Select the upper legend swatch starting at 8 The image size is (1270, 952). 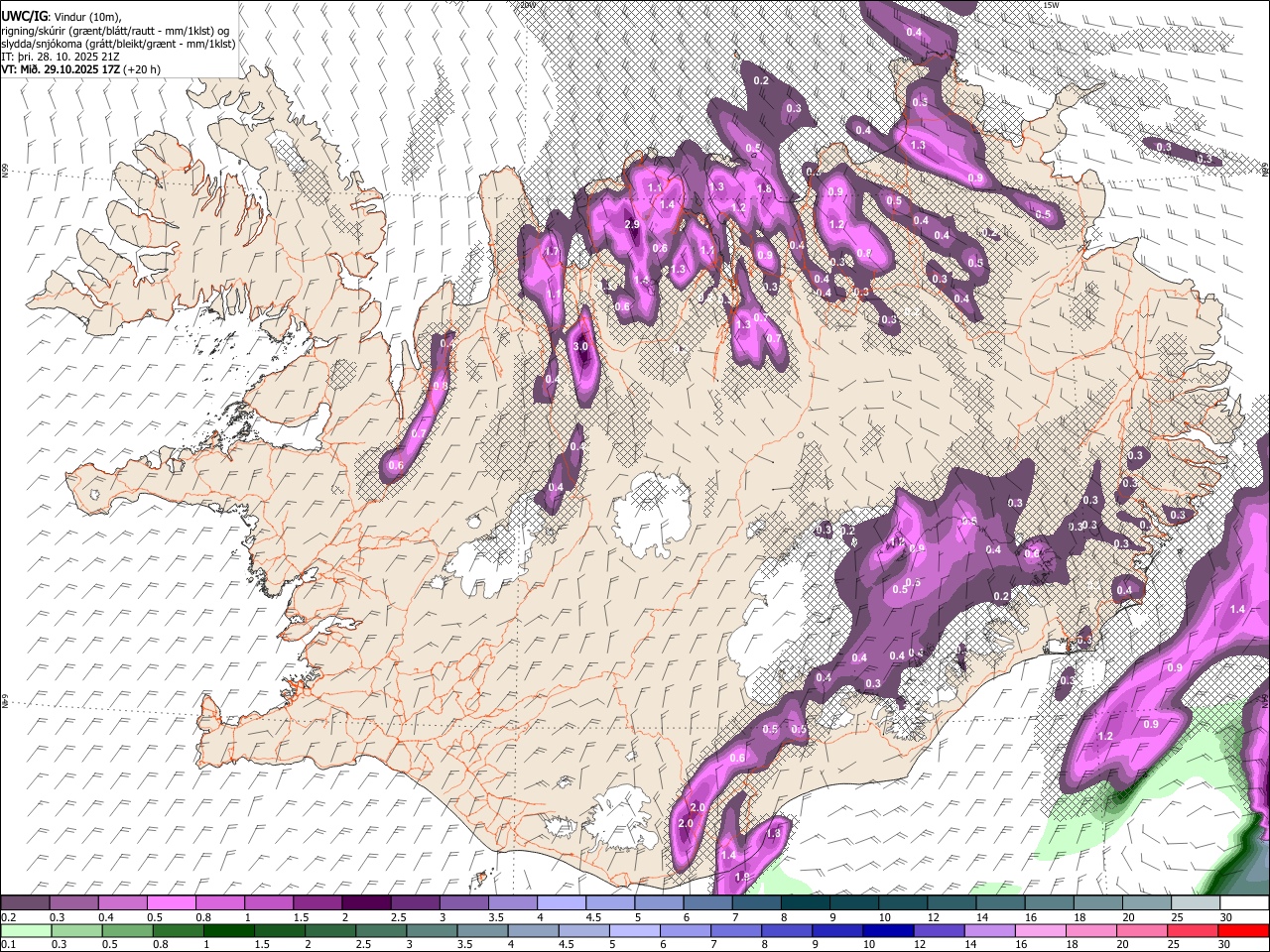pyautogui.click(x=804, y=902)
